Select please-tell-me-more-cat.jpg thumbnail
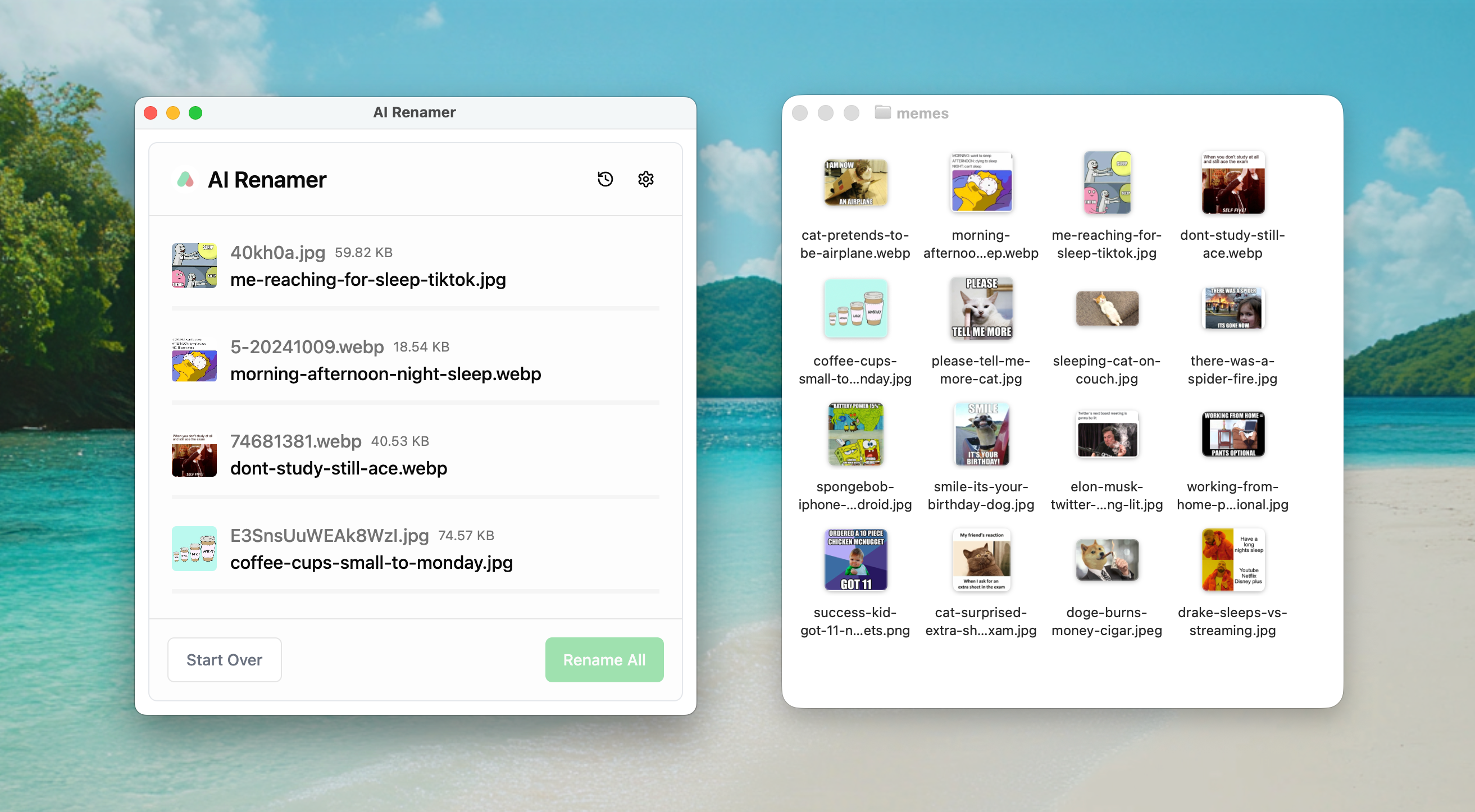Viewport: 1475px width, 812px height. coord(980,309)
